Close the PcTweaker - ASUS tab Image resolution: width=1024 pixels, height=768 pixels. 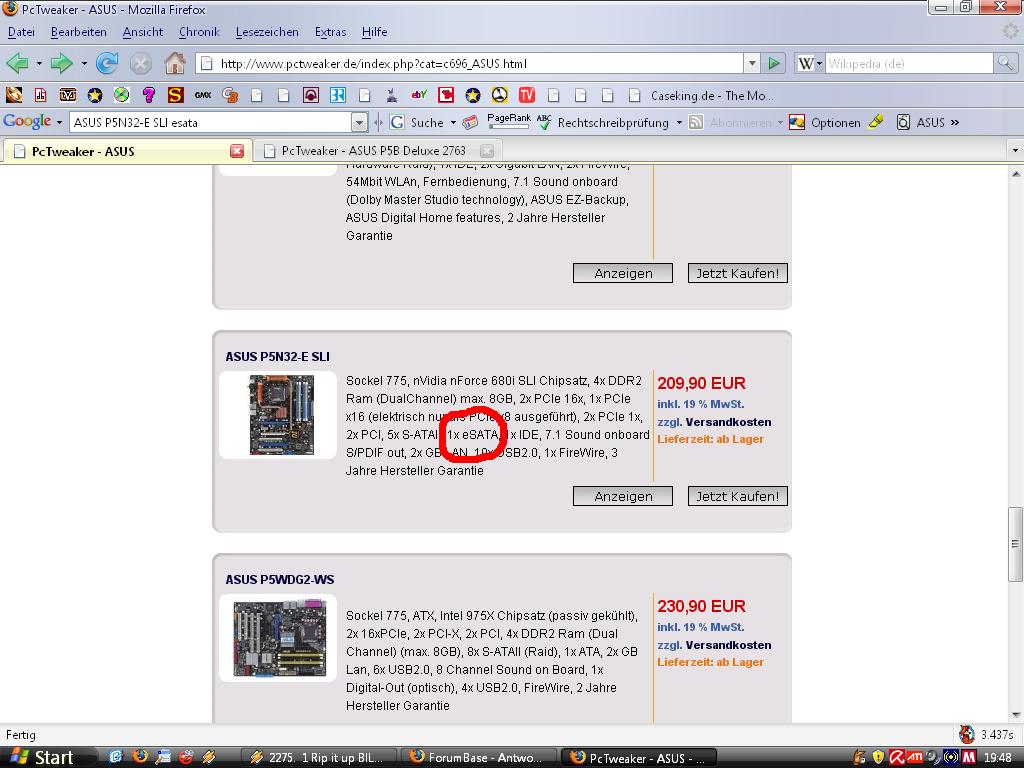(236, 151)
